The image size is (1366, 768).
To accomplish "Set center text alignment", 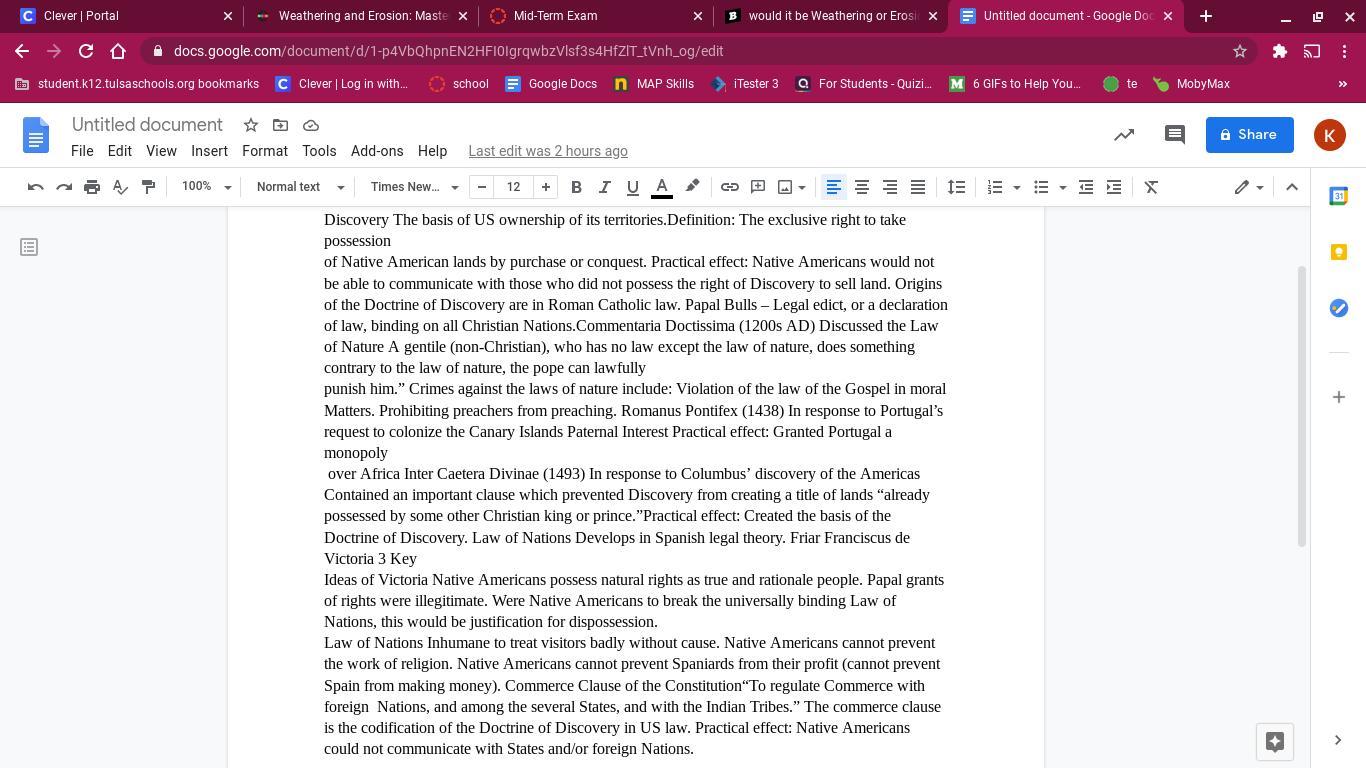I will tap(861, 187).
